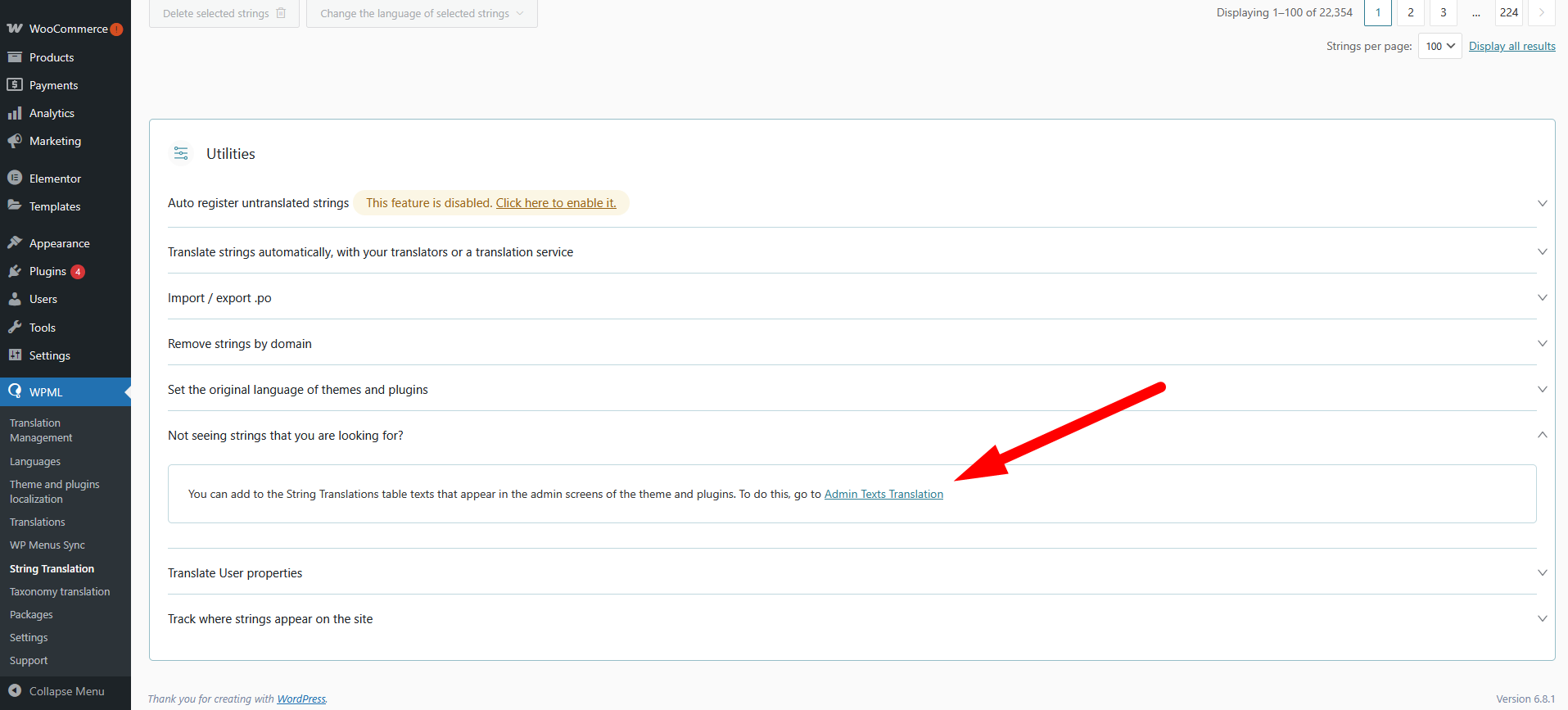Click the Utilities heading text
The width and height of the screenshot is (1568, 710).
(231, 154)
